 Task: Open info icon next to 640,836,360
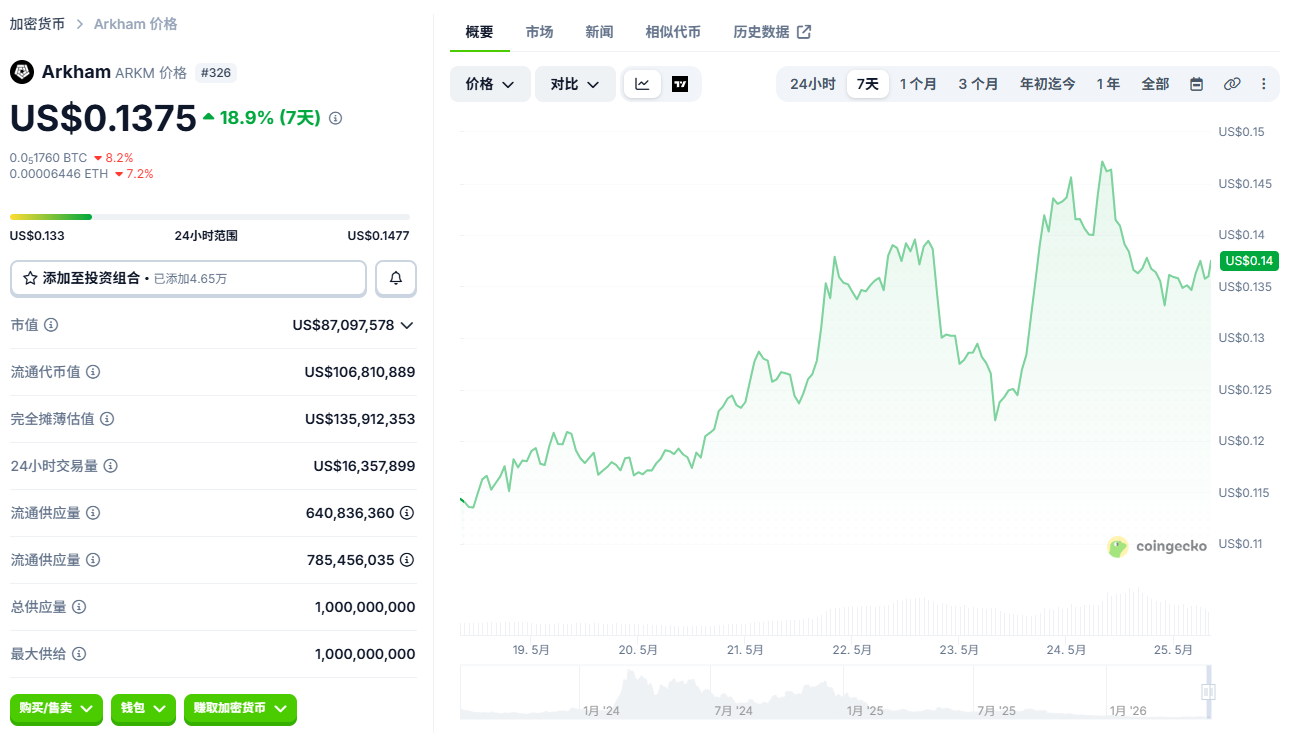(407, 513)
